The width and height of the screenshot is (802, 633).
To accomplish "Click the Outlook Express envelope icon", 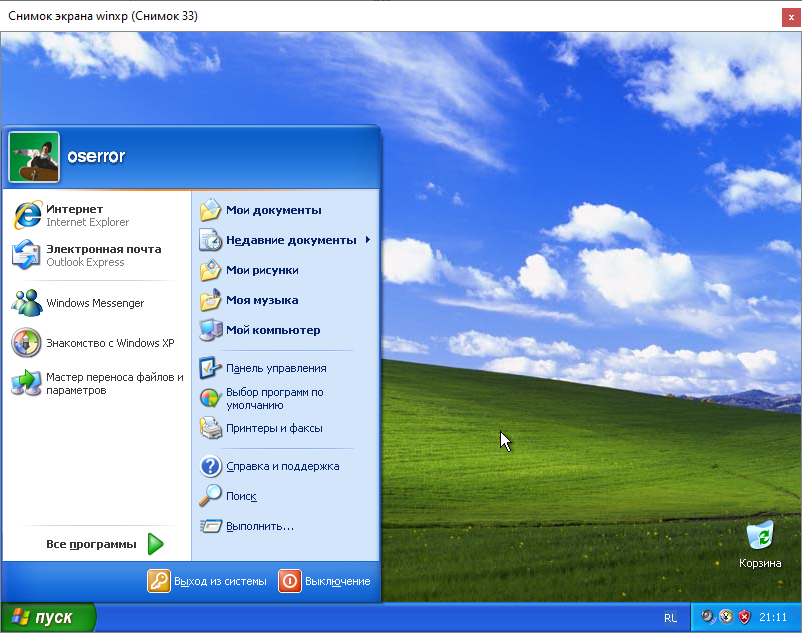I will click(x=26, y=255).
